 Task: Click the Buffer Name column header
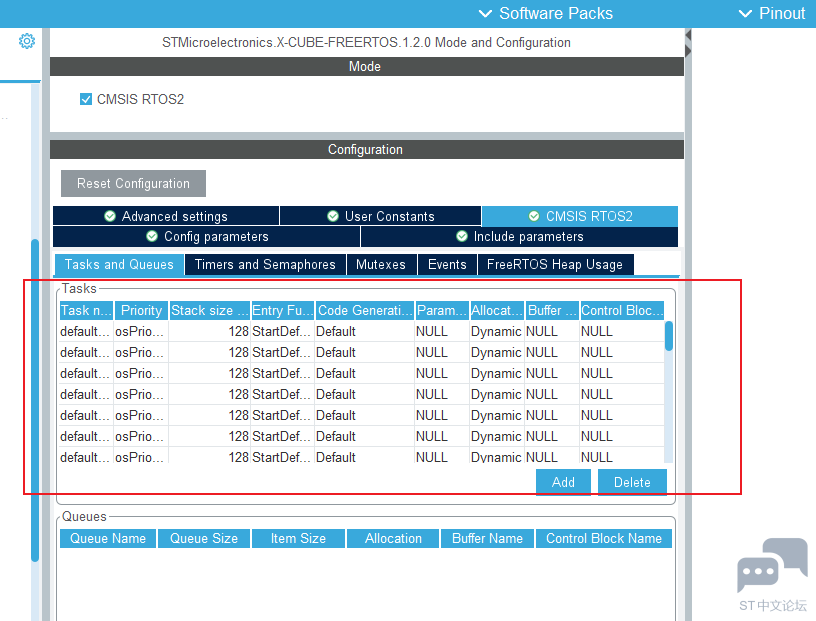[487, 538]
